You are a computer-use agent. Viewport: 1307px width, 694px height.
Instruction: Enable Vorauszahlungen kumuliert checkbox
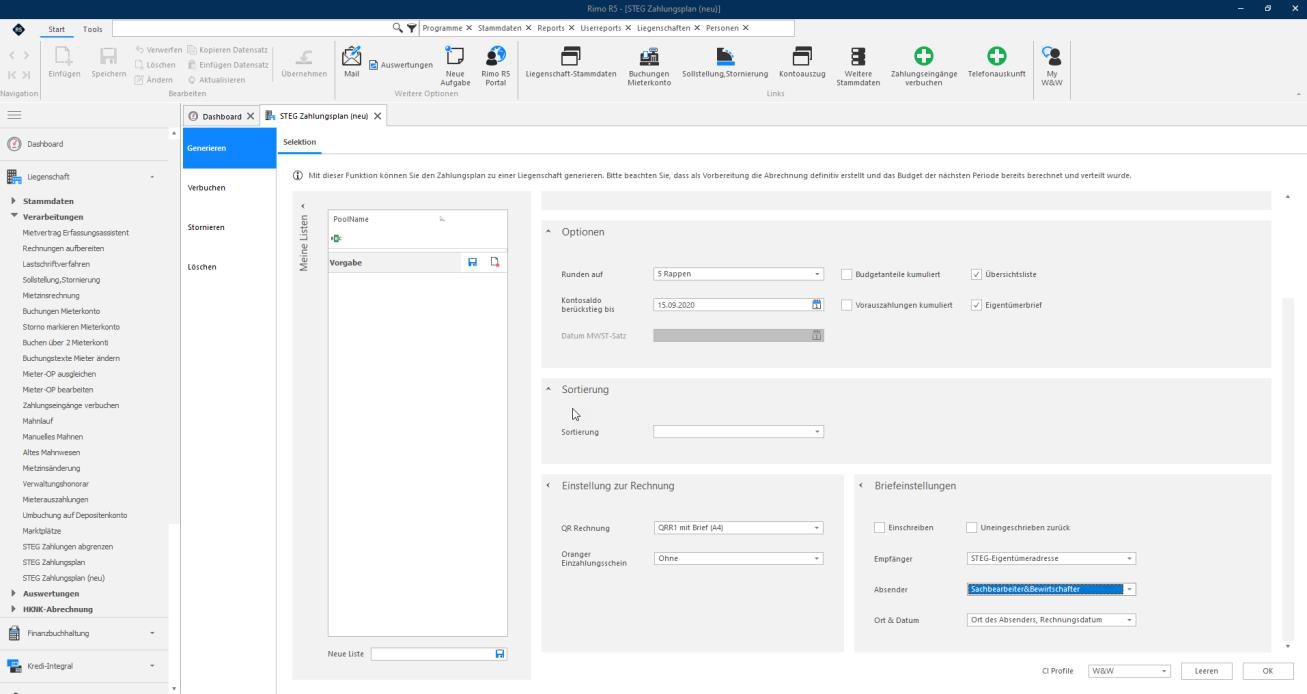point(847,305)
